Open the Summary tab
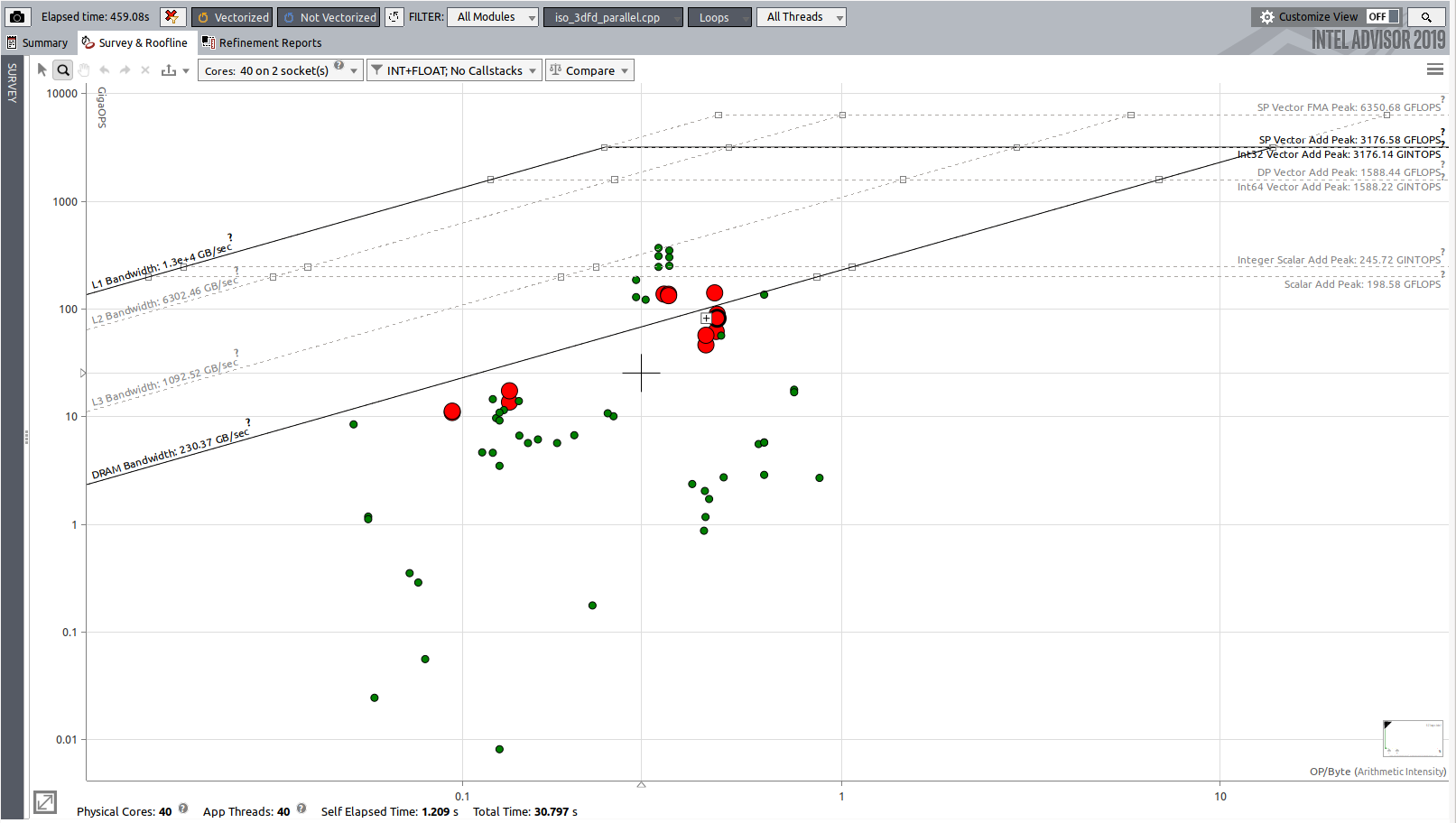 pyautogui.click(x=37, y=42)
